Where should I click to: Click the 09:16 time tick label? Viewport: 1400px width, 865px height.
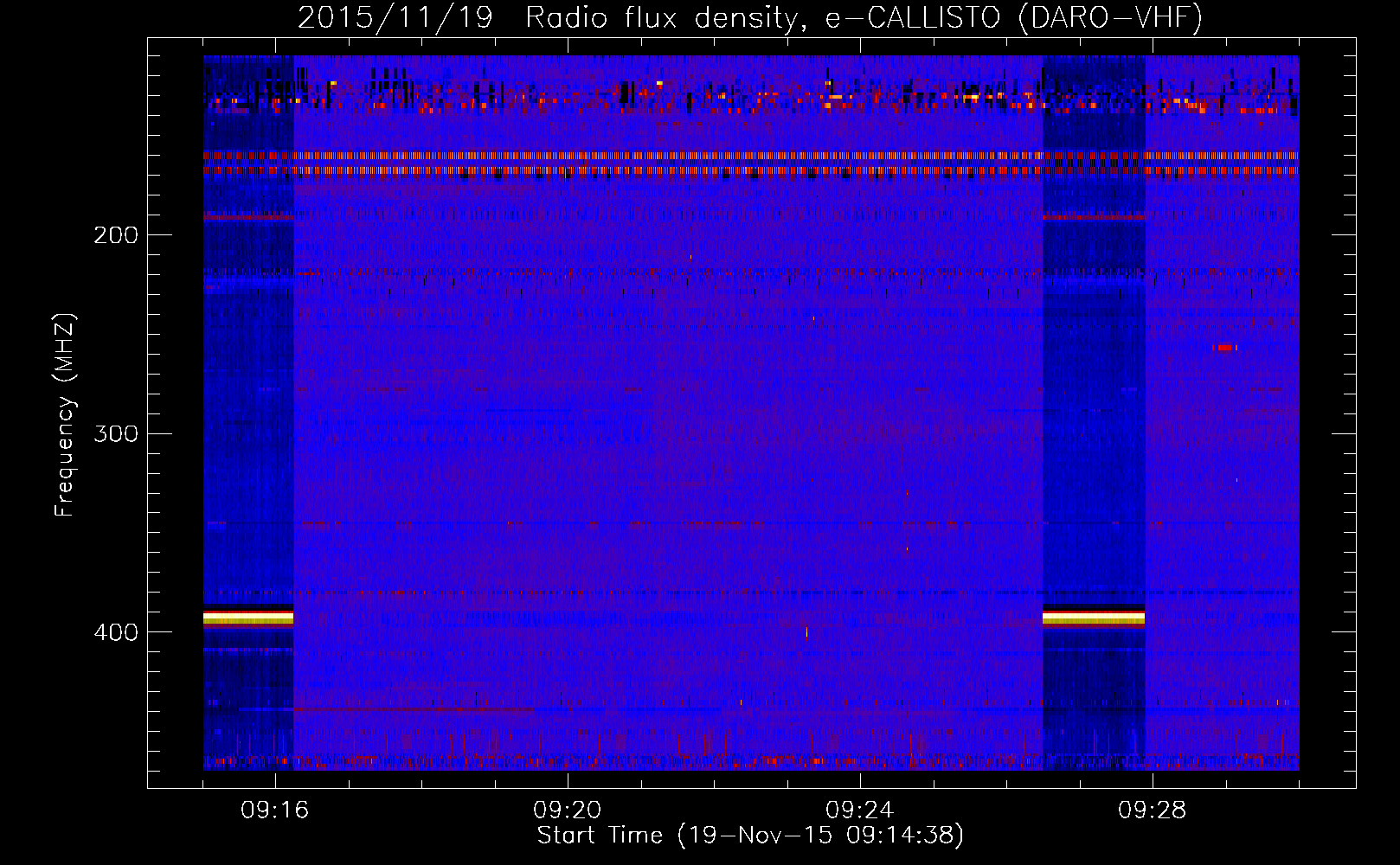click(x=275, y=811)
